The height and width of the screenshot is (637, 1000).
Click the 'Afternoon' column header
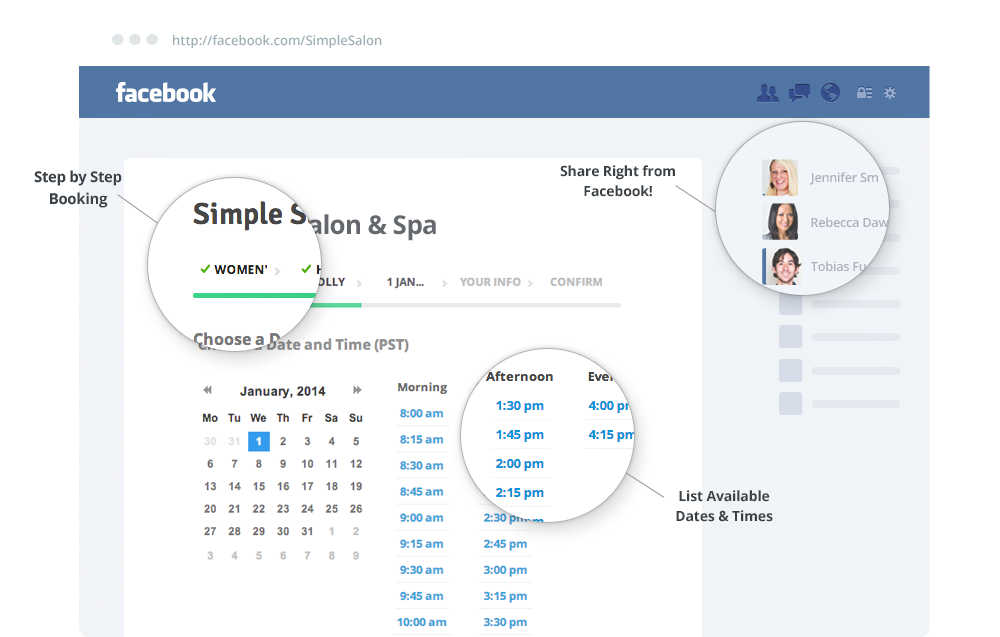click(x=520, y=377)
